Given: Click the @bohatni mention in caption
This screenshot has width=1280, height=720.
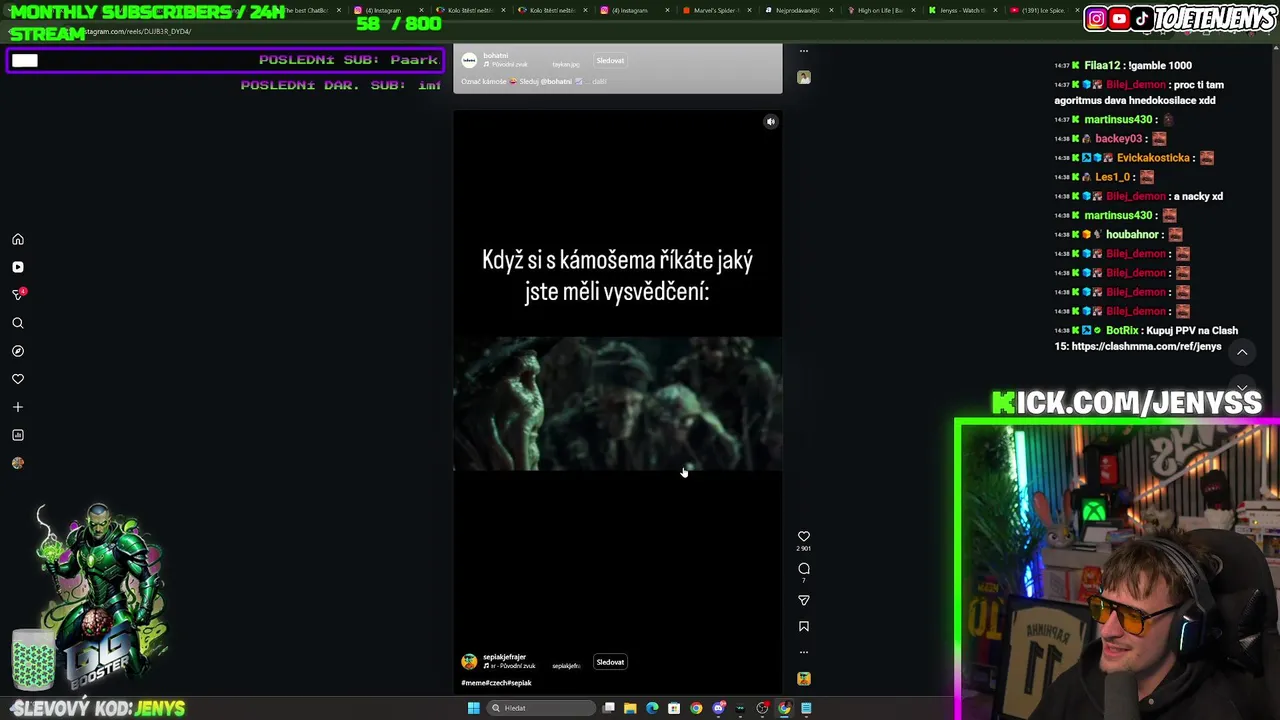Looking at the screenshot, I should tap(557, 81).
